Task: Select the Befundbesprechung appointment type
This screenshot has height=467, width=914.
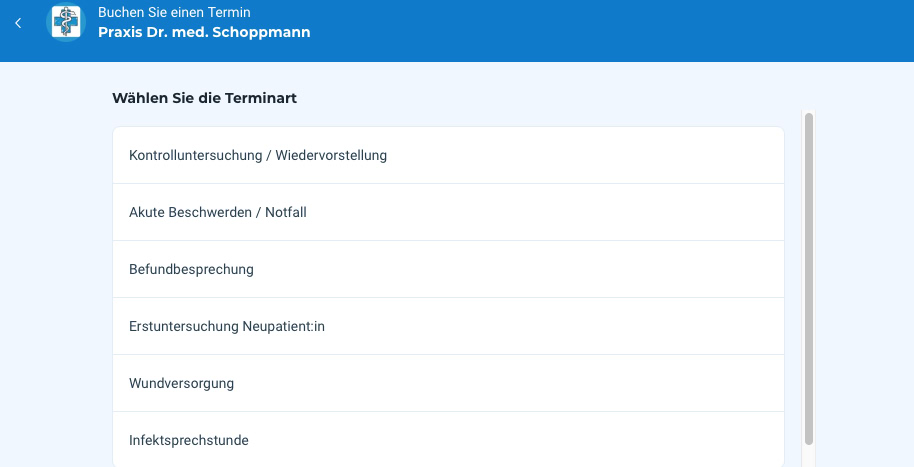Action: coord(191,269)
